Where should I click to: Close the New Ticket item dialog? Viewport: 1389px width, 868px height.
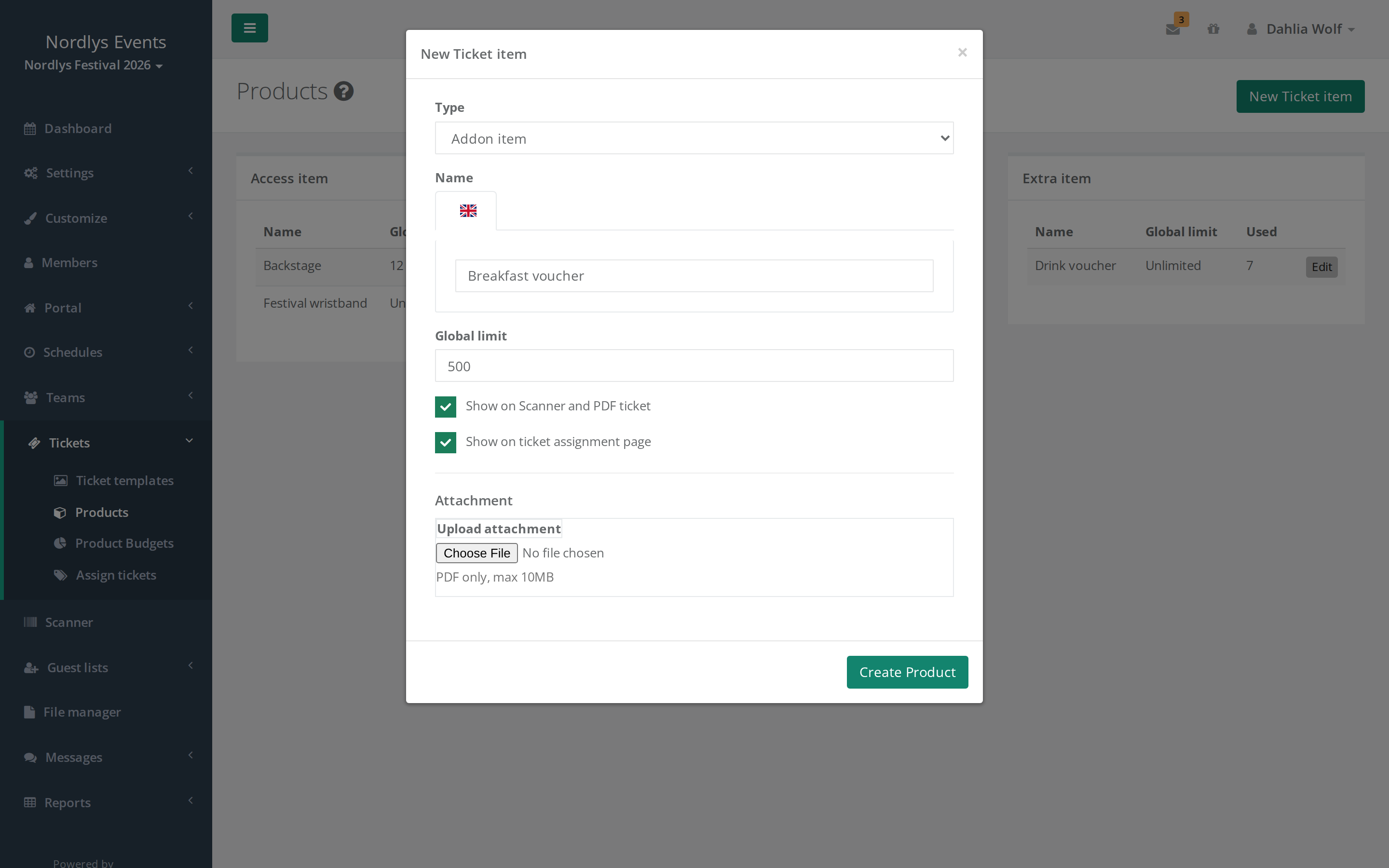962,52
